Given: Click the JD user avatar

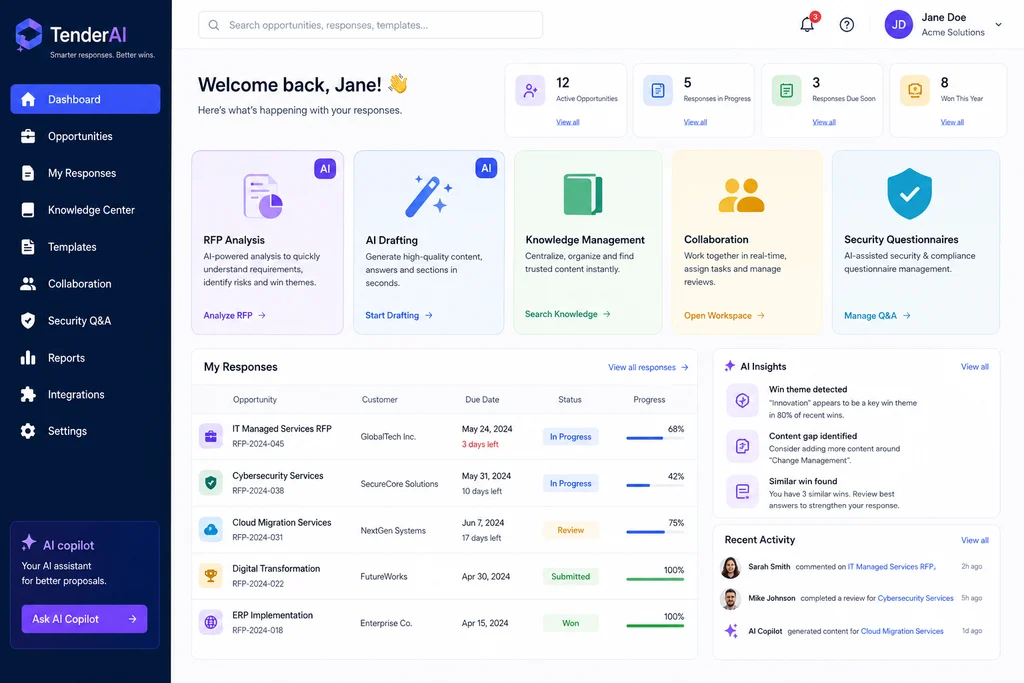Looking at the screenshot, I should point(898,25).
